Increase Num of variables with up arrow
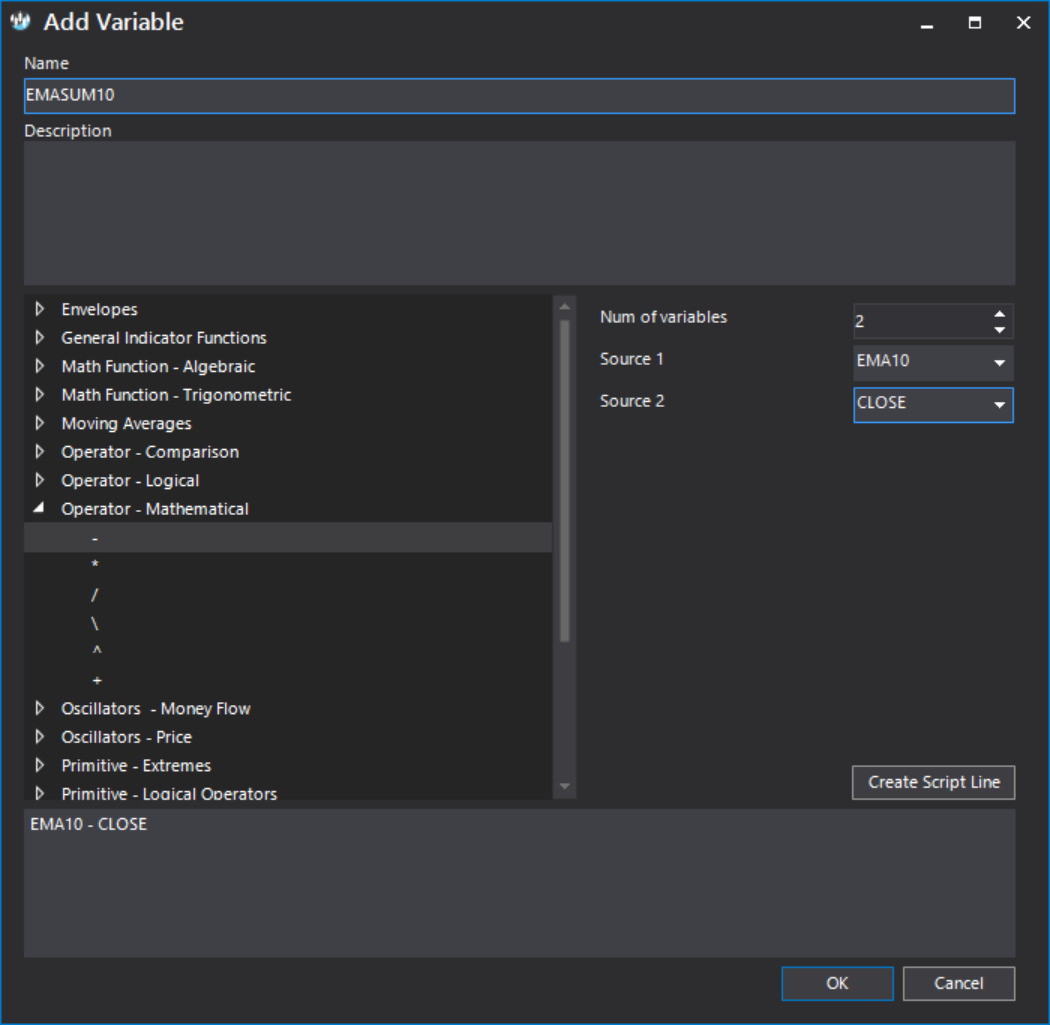 tap(999, 313)
